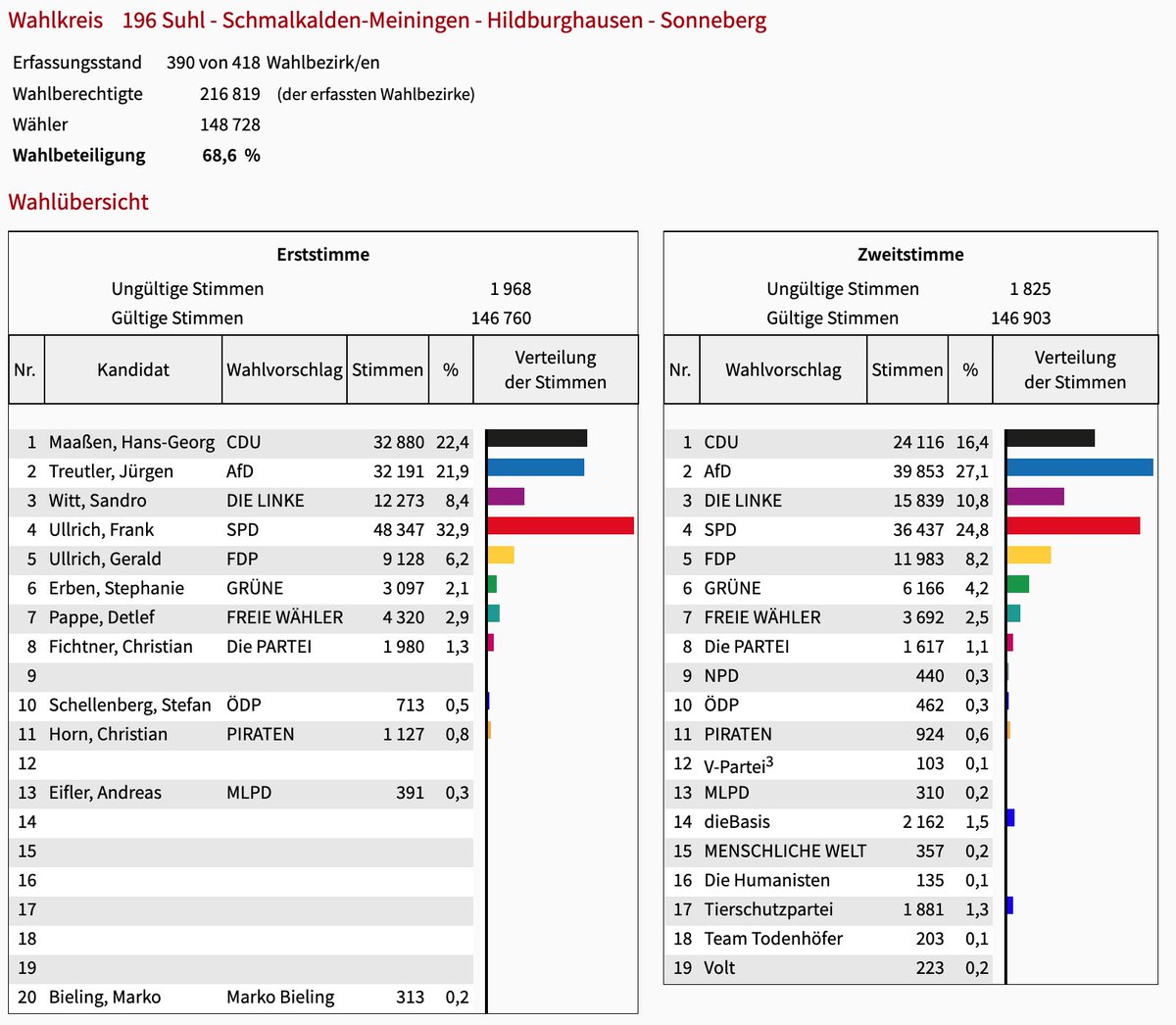
Task: Click the MENSCHLICHE WELT party label
Action: (785, 851)
